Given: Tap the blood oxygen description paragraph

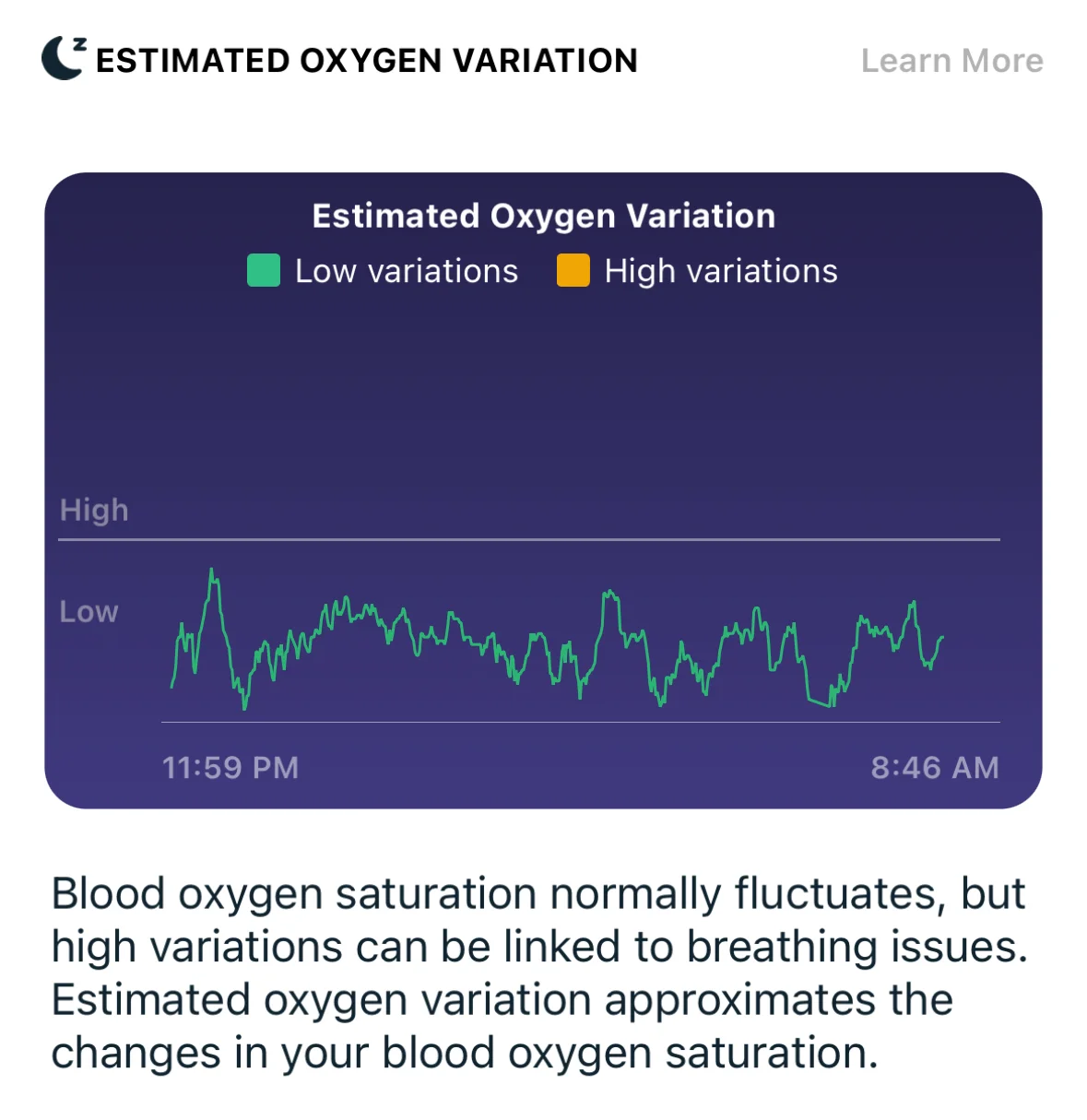Looking at the screenshot, I should click(539, 973).
